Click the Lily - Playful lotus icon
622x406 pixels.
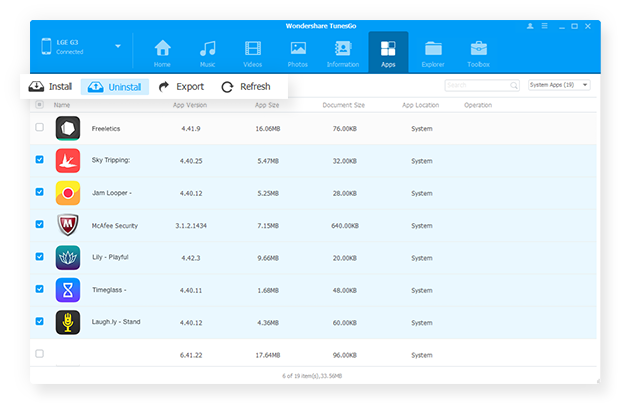click(68, 258)
